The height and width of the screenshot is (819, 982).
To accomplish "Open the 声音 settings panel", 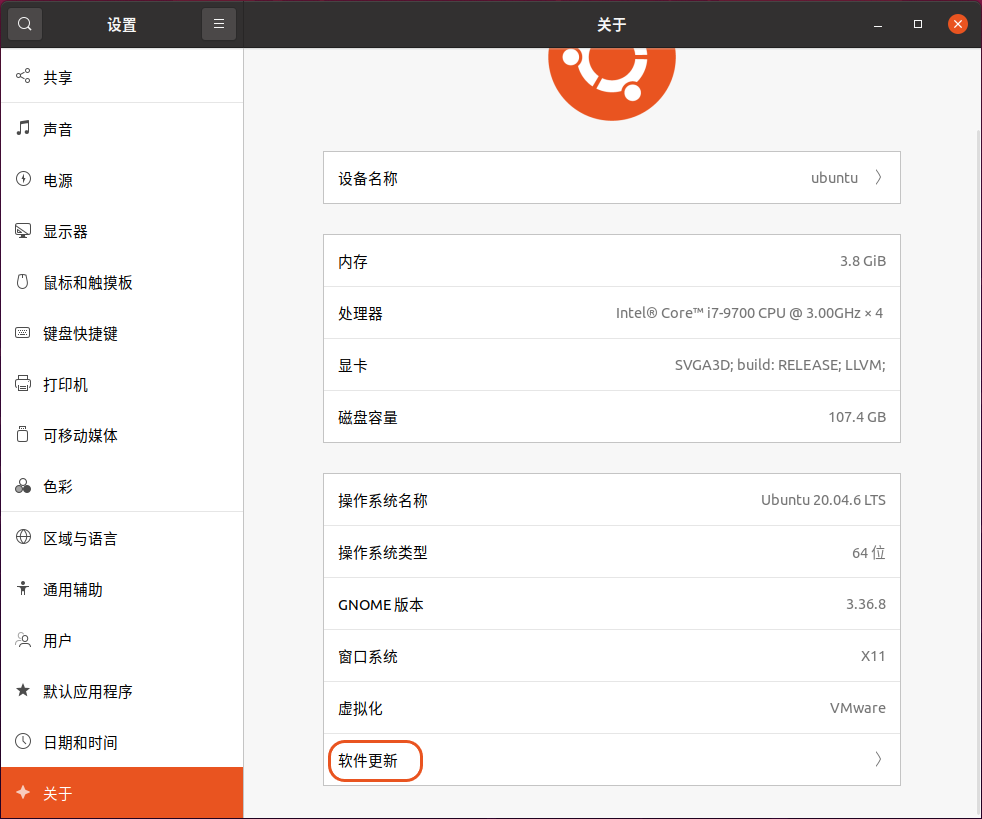I will point(122,129).
